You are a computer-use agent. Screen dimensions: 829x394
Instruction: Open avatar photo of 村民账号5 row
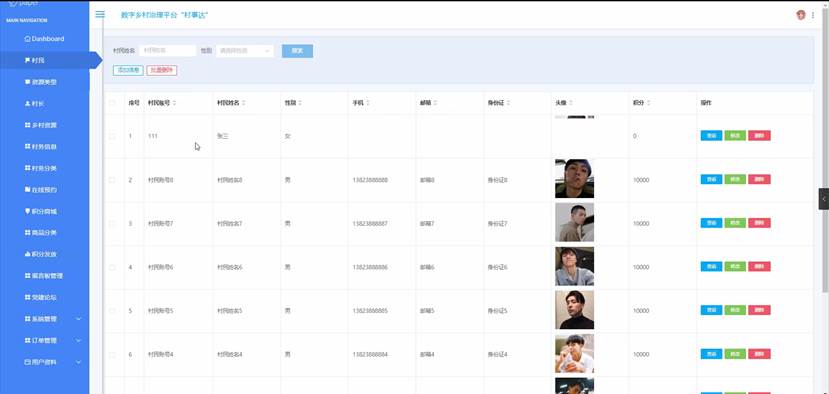[574, 310]
